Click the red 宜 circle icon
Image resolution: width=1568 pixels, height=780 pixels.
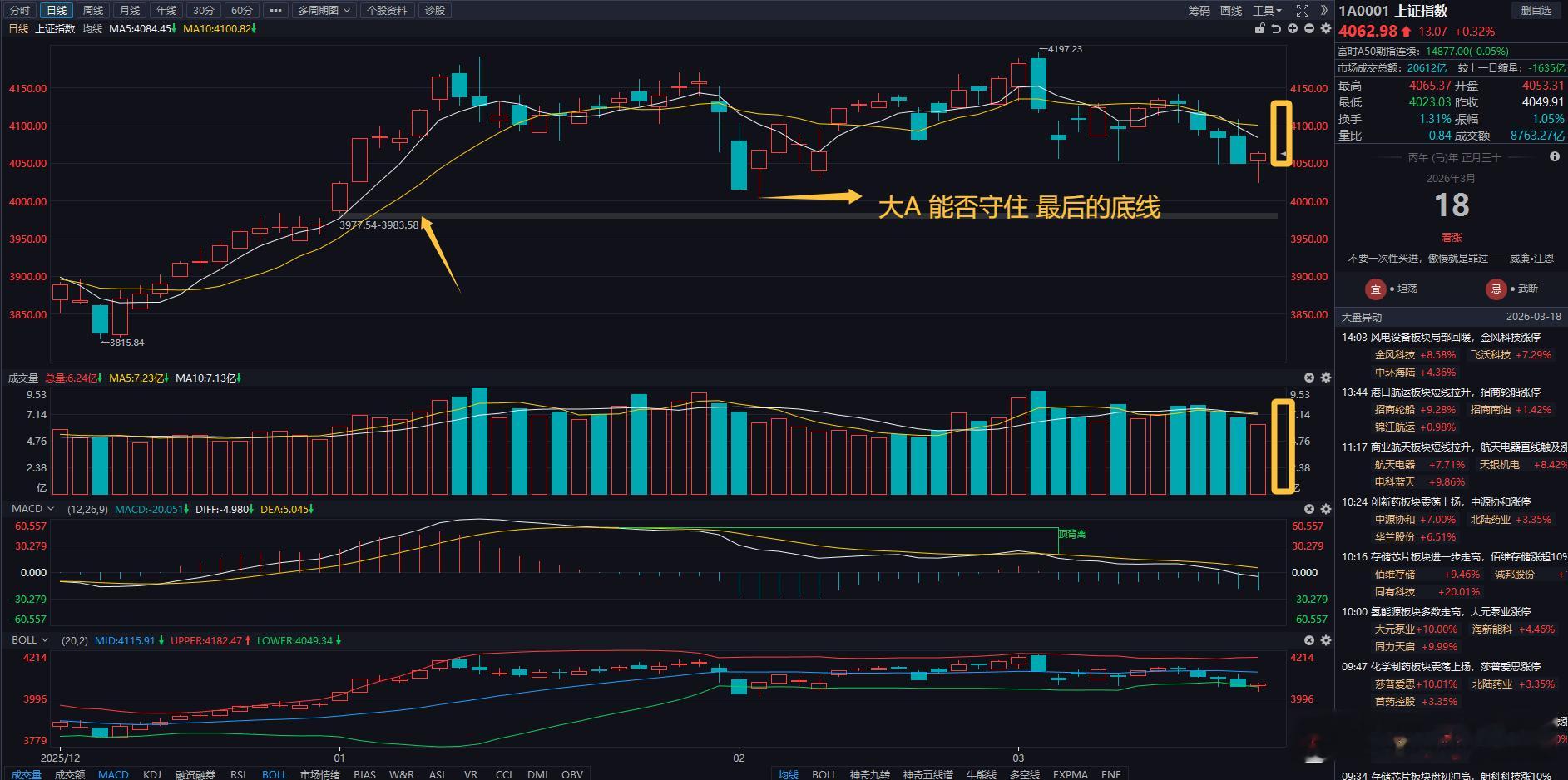pos(1375,289)
